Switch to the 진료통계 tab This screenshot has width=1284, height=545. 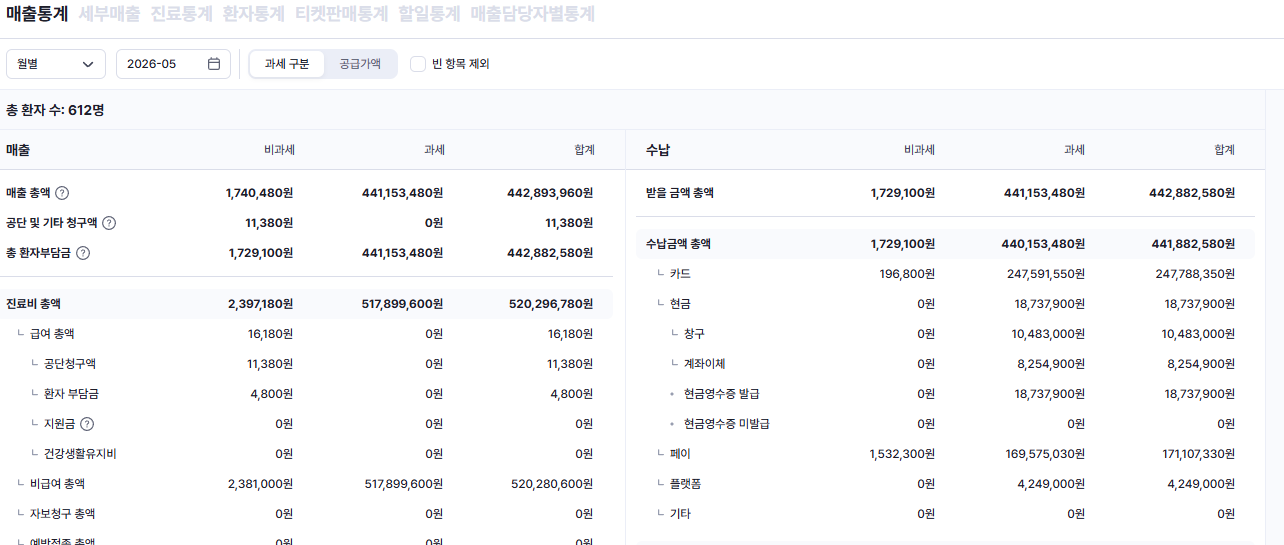coord(181,14)
